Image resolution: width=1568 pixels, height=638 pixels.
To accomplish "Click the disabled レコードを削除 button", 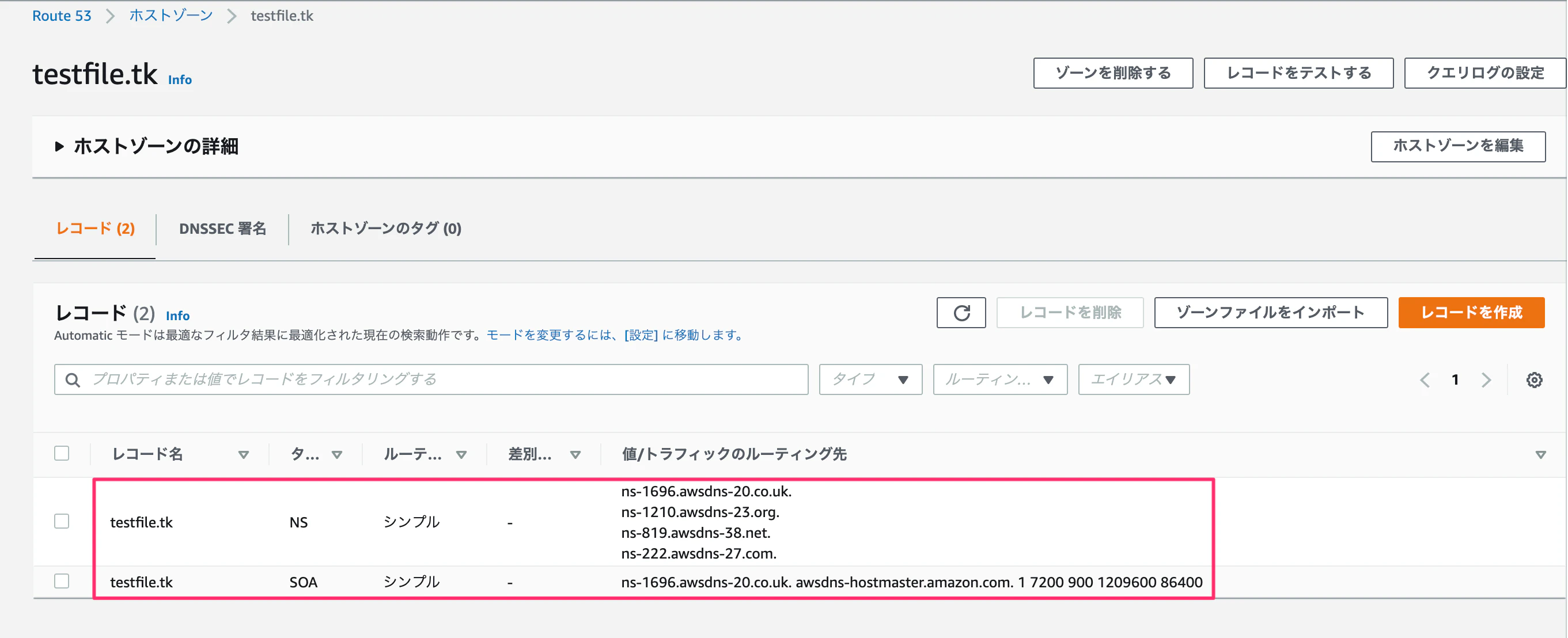I will pyautogui.click(x=1070, y=313).
